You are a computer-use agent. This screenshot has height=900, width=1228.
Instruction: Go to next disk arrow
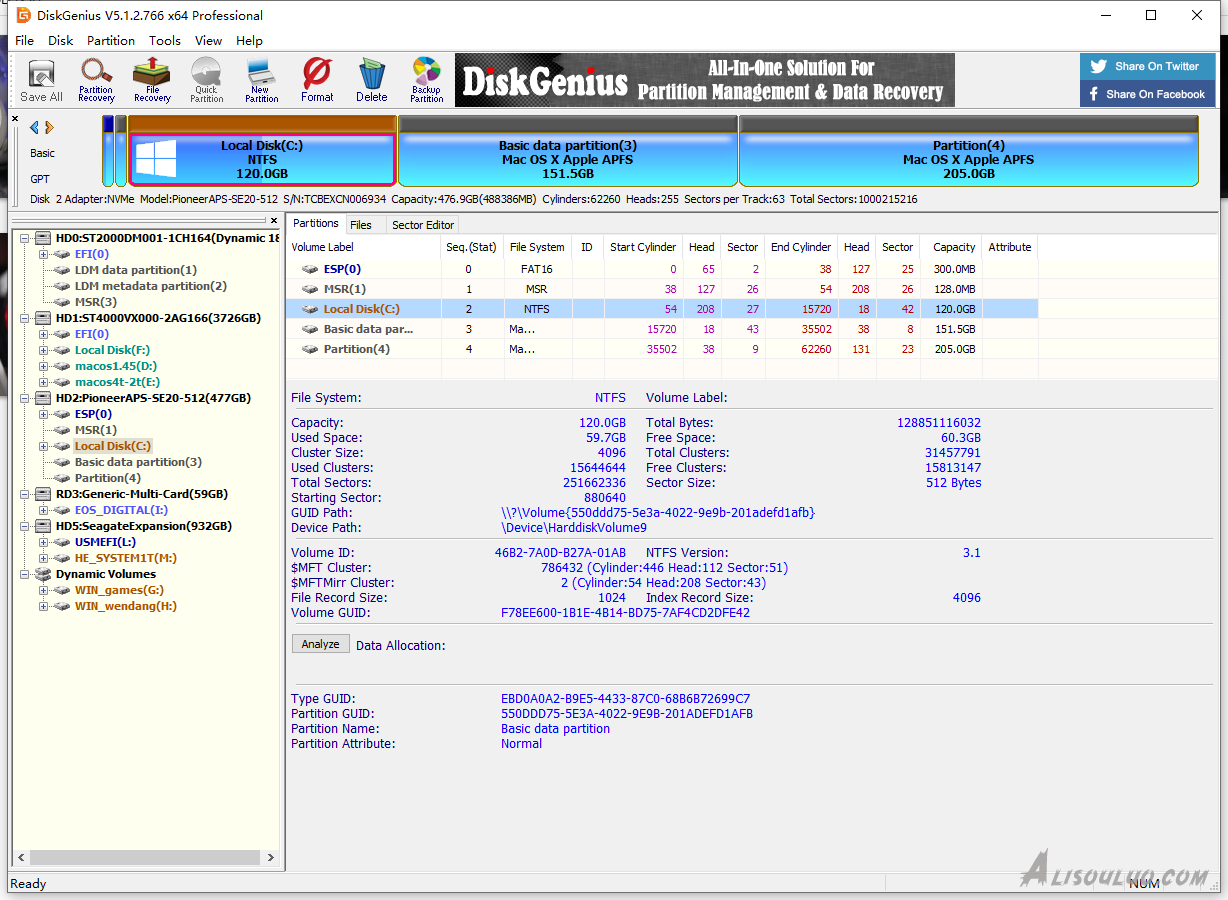tap(49, 127)
